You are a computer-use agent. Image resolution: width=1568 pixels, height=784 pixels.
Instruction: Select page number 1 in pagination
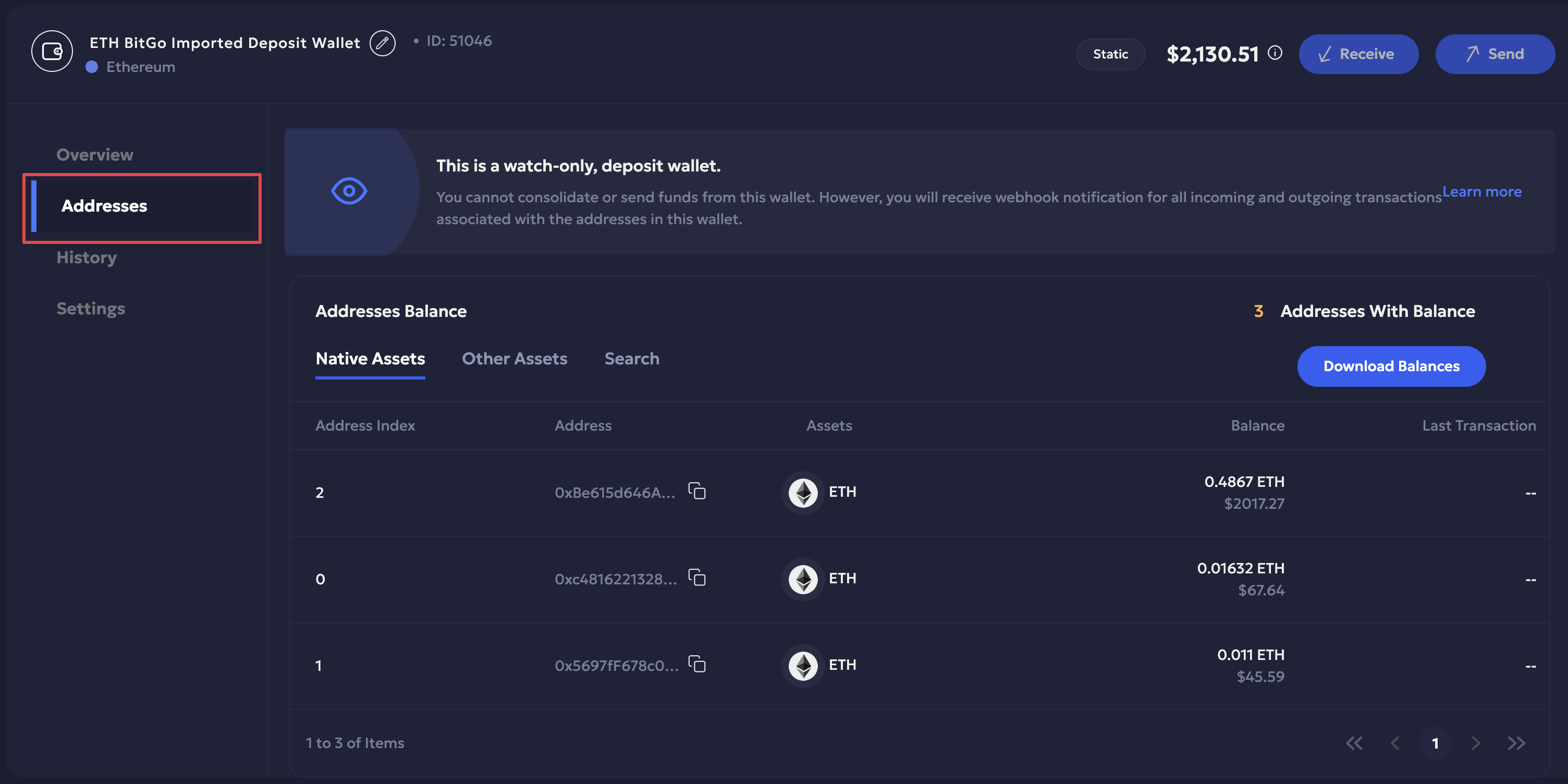pyautogui.click(x=1435, y=743)
